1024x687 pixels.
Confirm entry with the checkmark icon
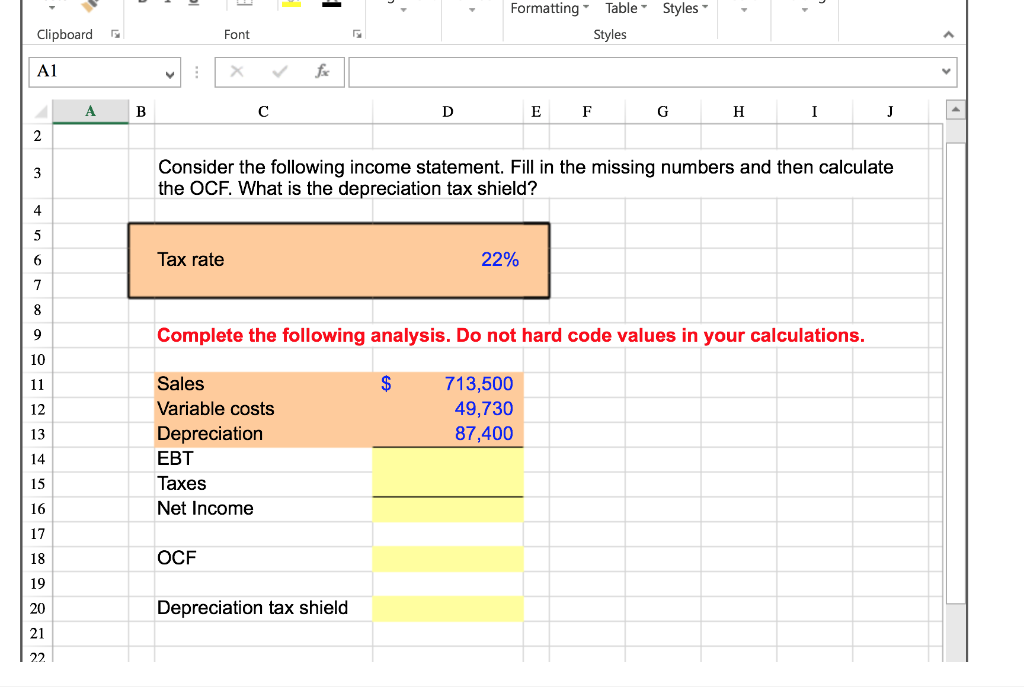click(278, 72)
